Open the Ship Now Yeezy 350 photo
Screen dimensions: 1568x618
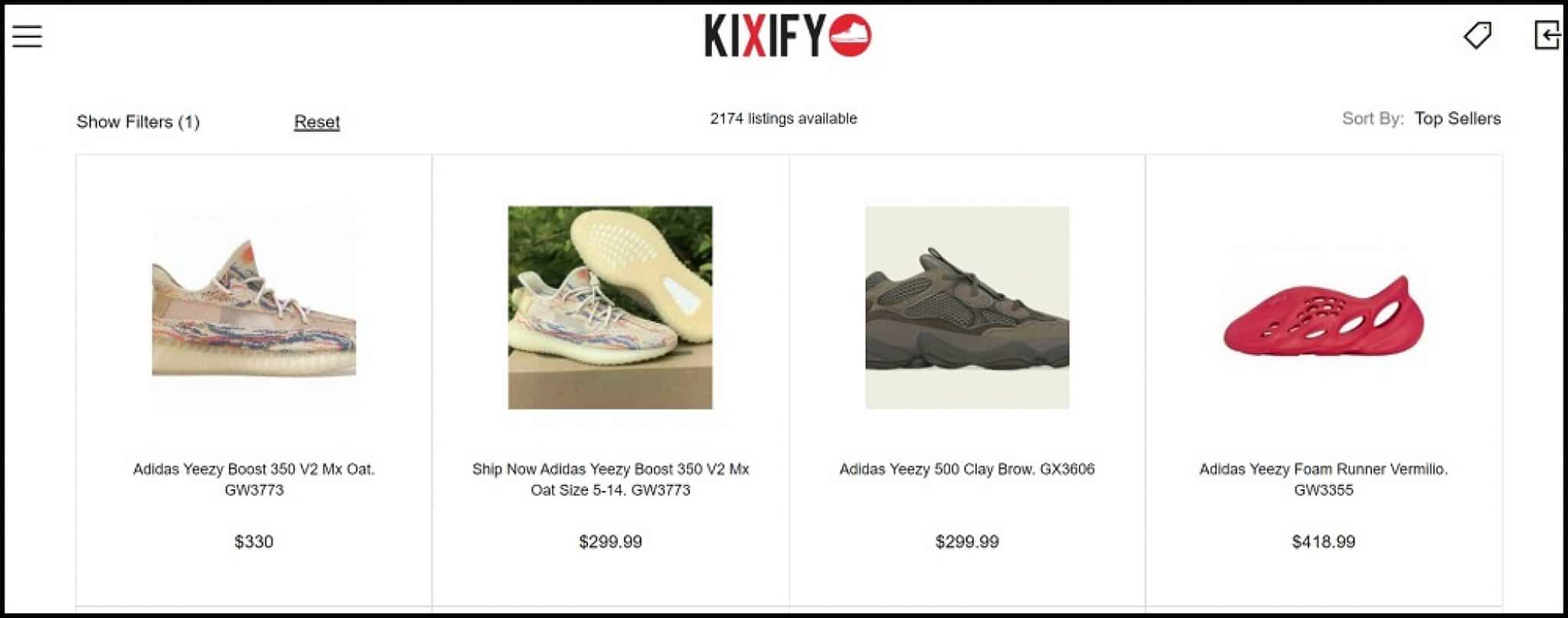tap(610, 307)
